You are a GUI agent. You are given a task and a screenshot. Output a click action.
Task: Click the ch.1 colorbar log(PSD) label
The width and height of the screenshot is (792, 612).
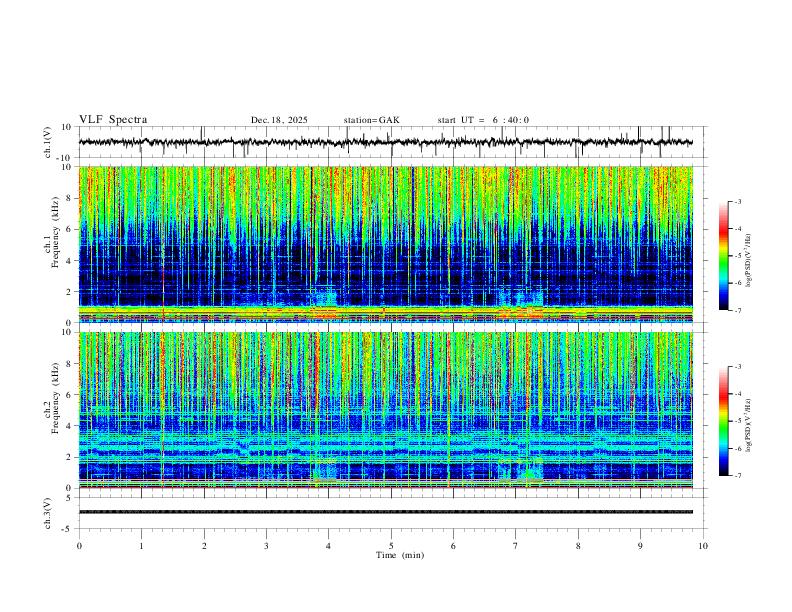tap(749, 261)
